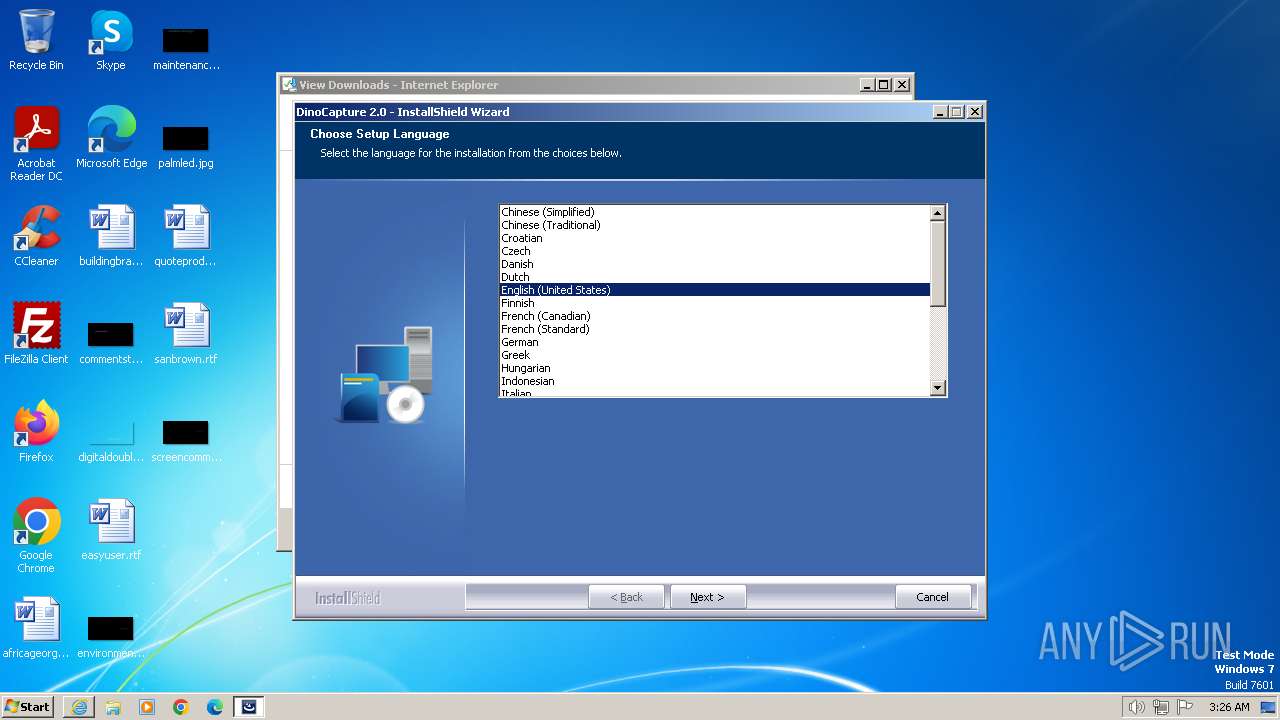Image resolution: width=1280 pixels, height=720 pixels.
Task: Minimize the InstallShield Wizard window
Action: pos(941,112)
